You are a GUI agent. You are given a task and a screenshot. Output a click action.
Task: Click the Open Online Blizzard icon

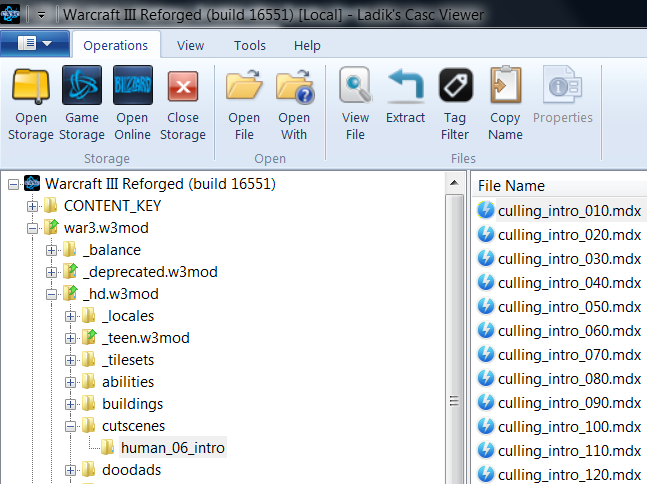[x=132, y=85]
